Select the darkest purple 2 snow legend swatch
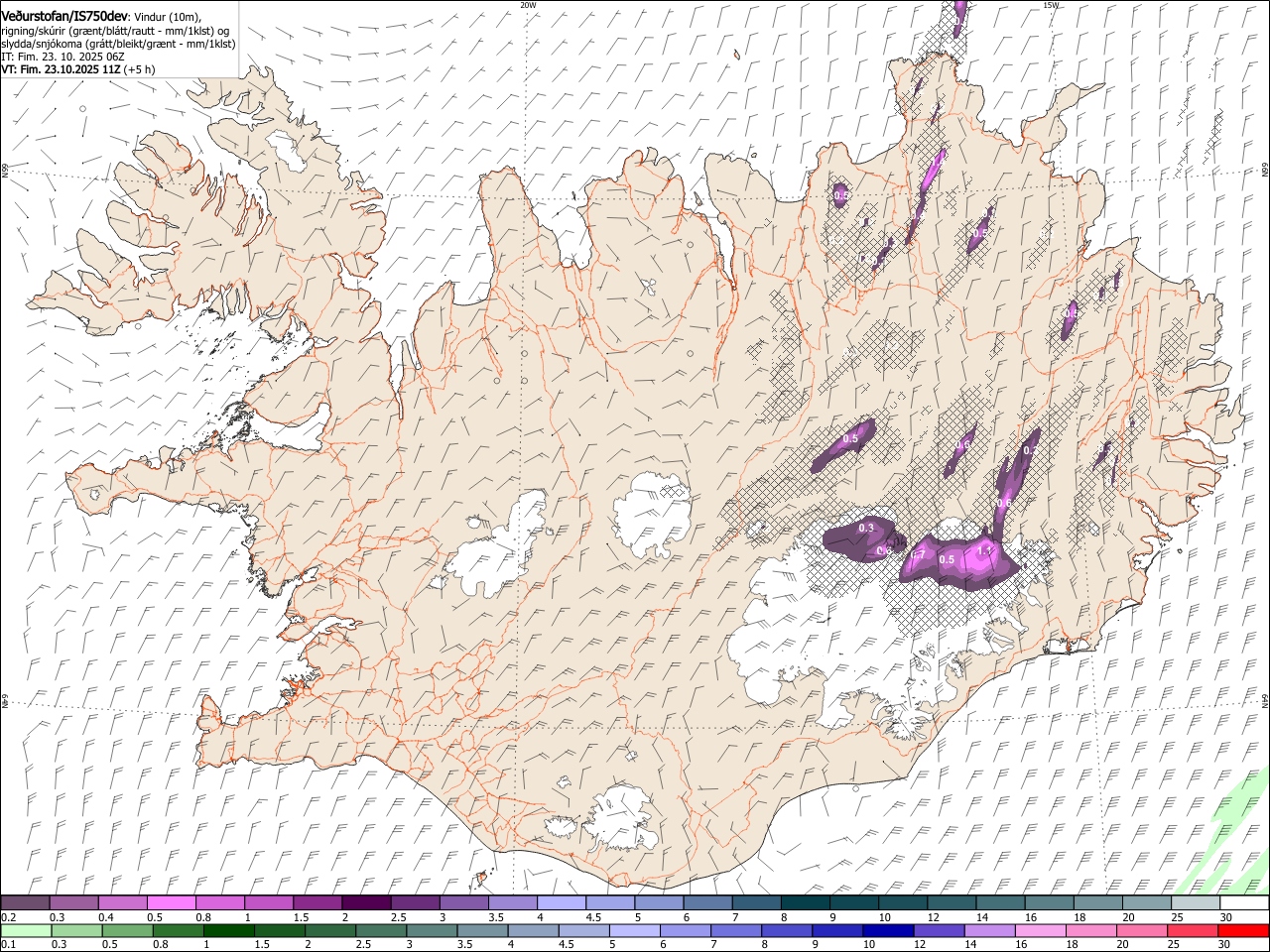 pos(366,903)
